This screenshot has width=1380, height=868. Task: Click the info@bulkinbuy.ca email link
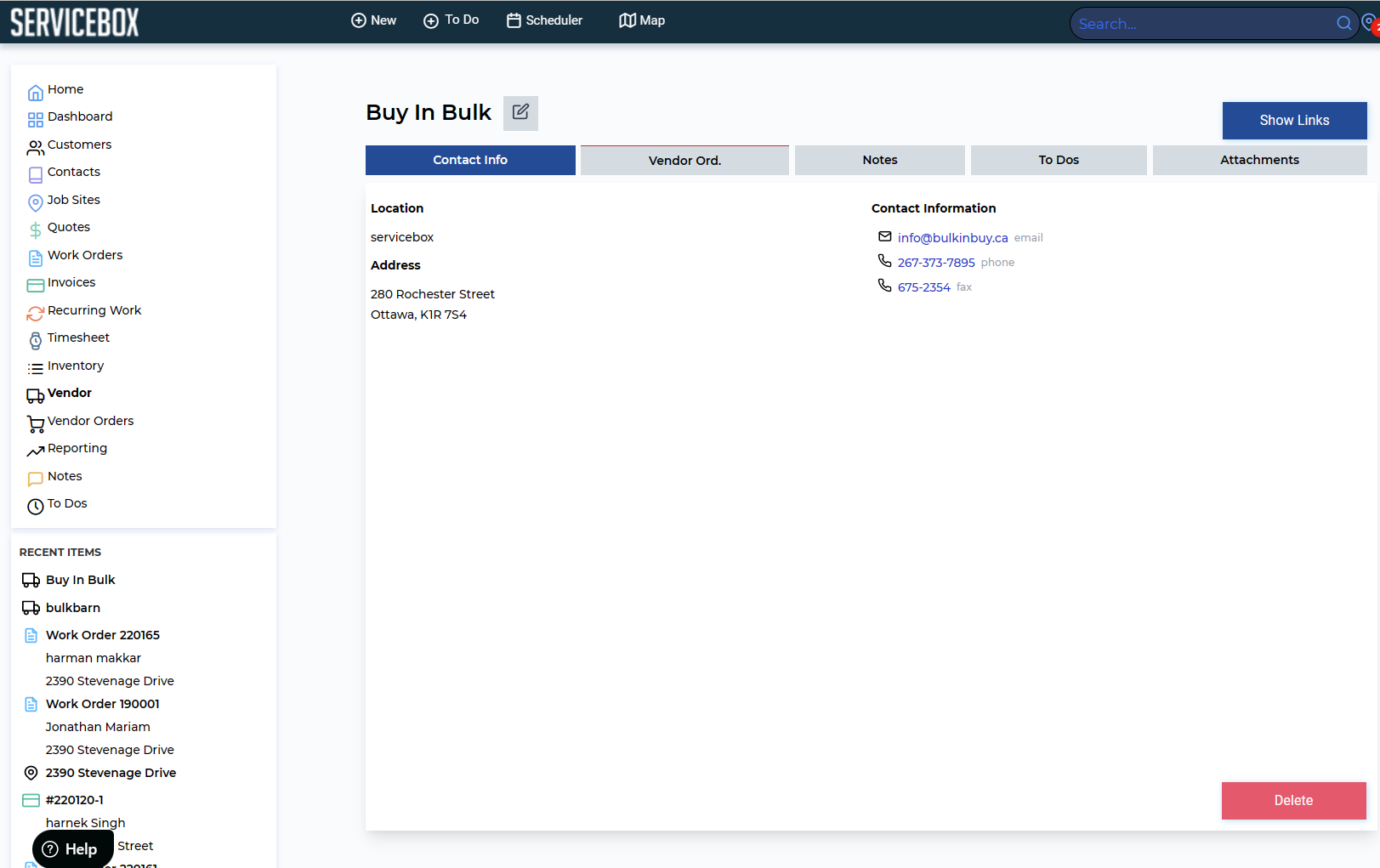(952, 238)
